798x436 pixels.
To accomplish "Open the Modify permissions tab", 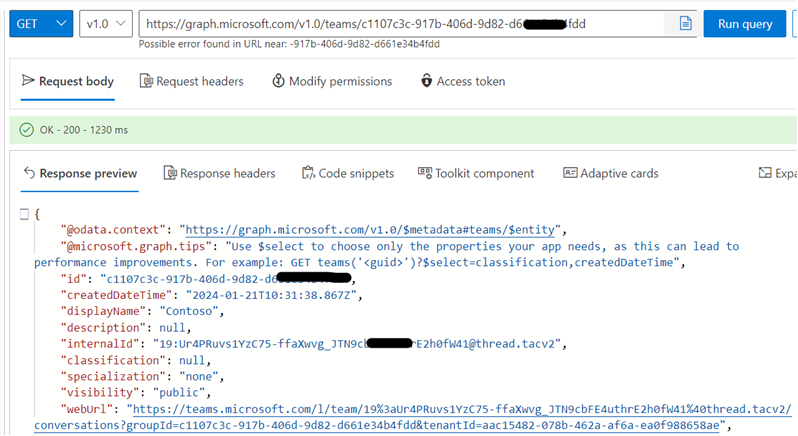I will [x=332, y=81].
